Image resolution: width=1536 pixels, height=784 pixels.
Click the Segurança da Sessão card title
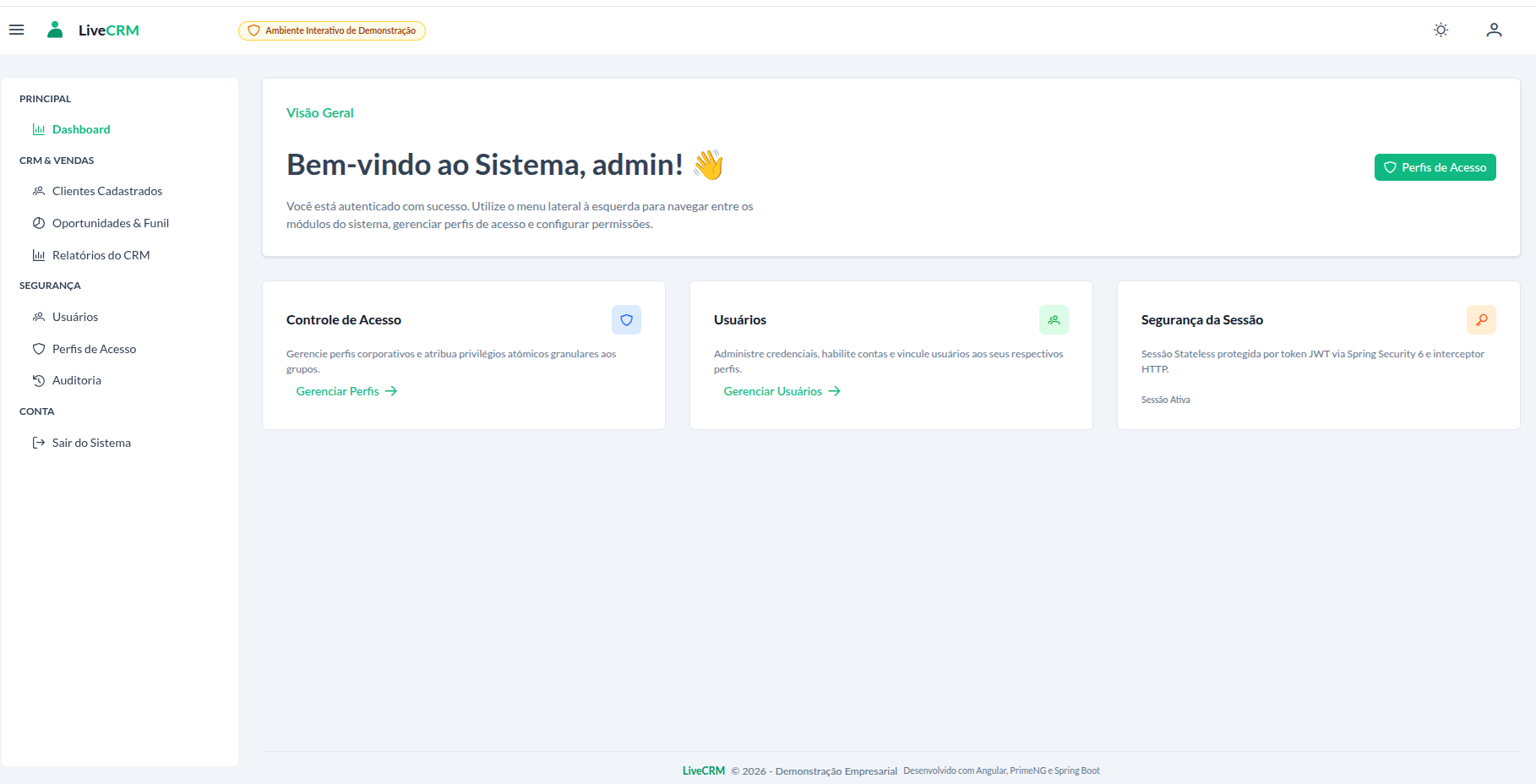click(1202, 320)
